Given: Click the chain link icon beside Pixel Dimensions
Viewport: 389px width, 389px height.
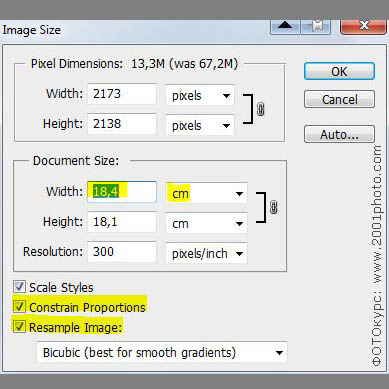Looking at the screenshot, I should tap(261, 109).
